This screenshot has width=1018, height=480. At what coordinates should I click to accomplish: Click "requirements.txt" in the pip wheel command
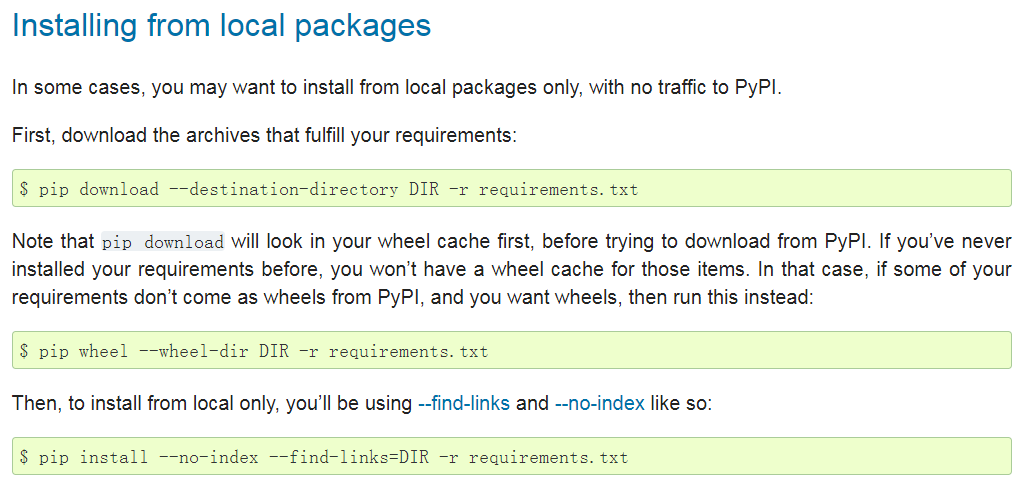point(409,351)
